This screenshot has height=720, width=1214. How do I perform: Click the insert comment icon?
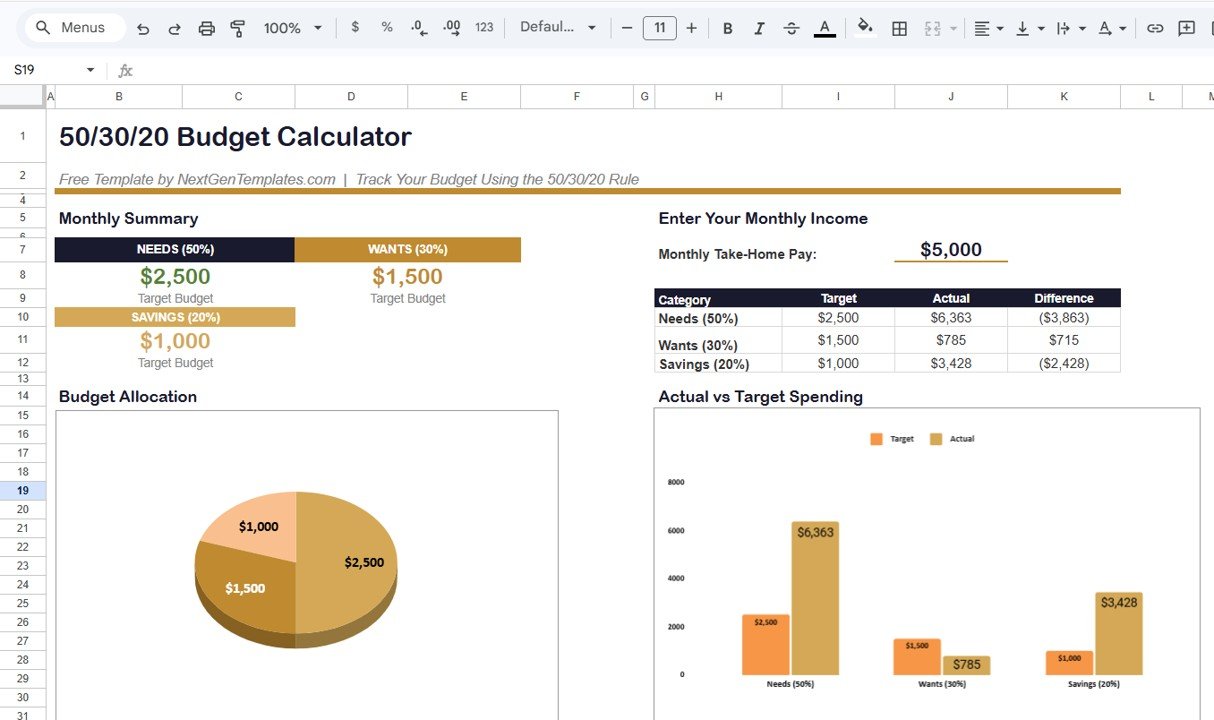[1187, 28]
